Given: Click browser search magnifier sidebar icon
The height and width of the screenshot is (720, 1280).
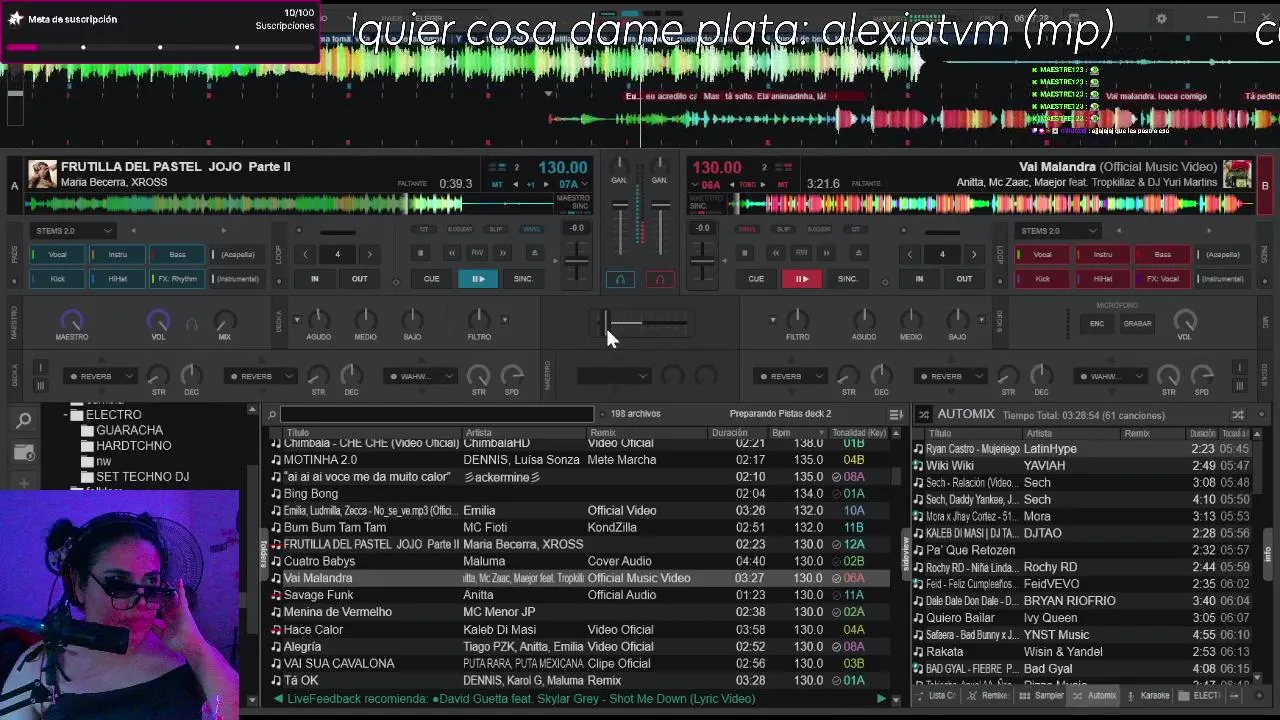Looking at the screenshot, I should pos(24,421).
